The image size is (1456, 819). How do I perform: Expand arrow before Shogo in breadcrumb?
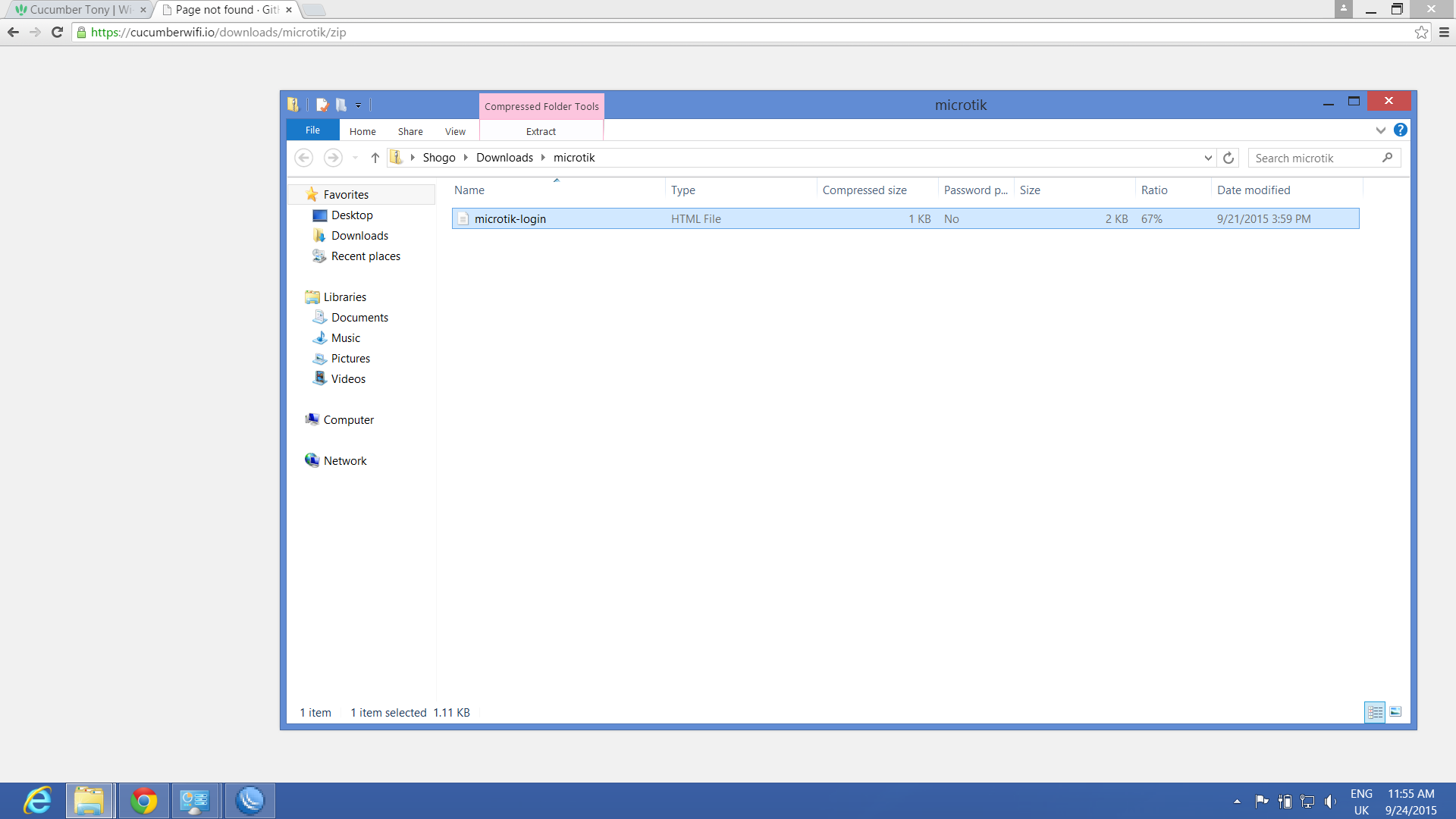click(x=413, y=158)
